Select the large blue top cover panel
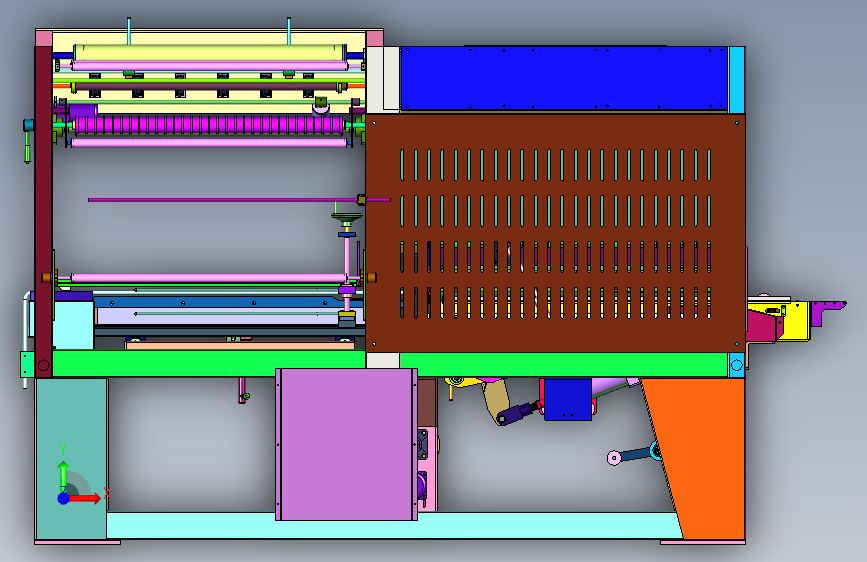This screenshot has width=867, height=562. click(563, 79)
